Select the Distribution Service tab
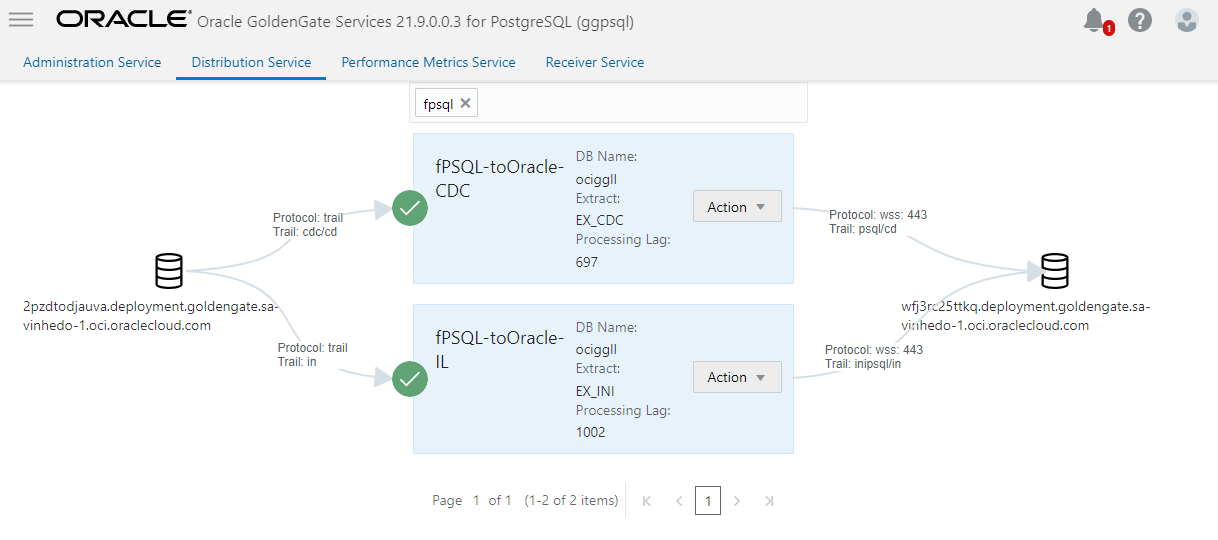This screenshot has height=540, width=1218. [x=251, y=62]
